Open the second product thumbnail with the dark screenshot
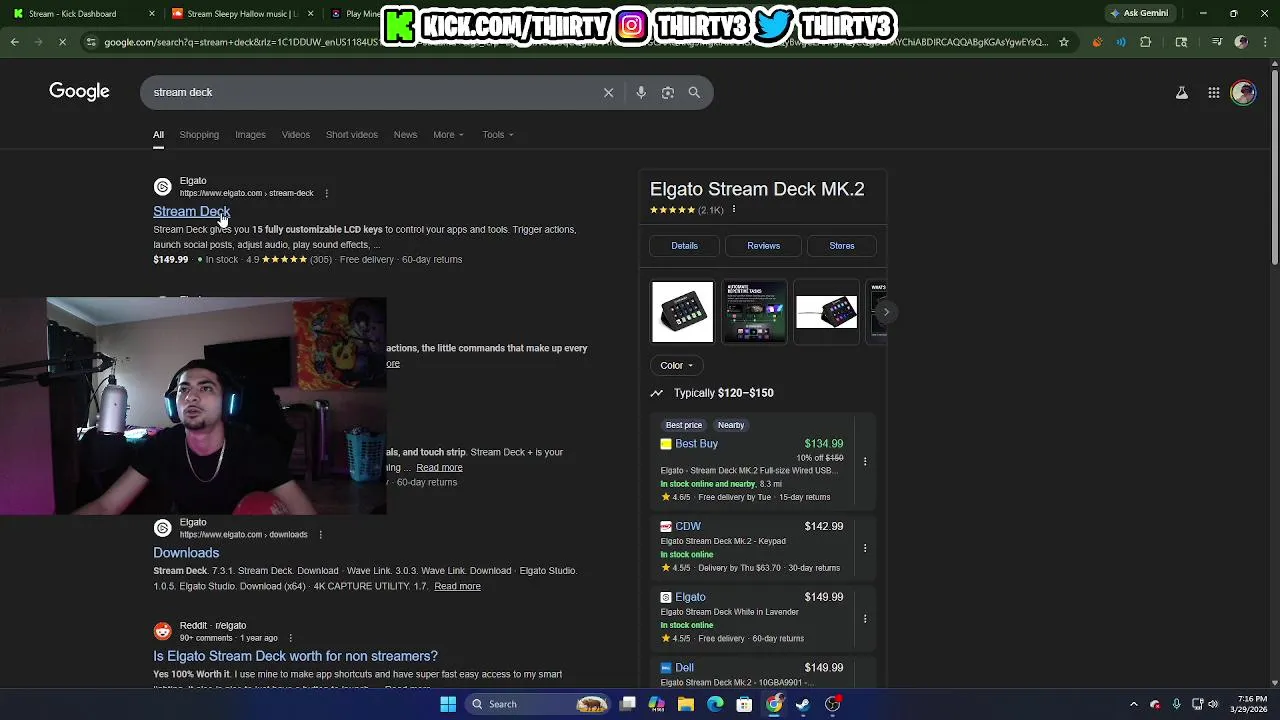The image size is (1280, 720). click(754, 312)
